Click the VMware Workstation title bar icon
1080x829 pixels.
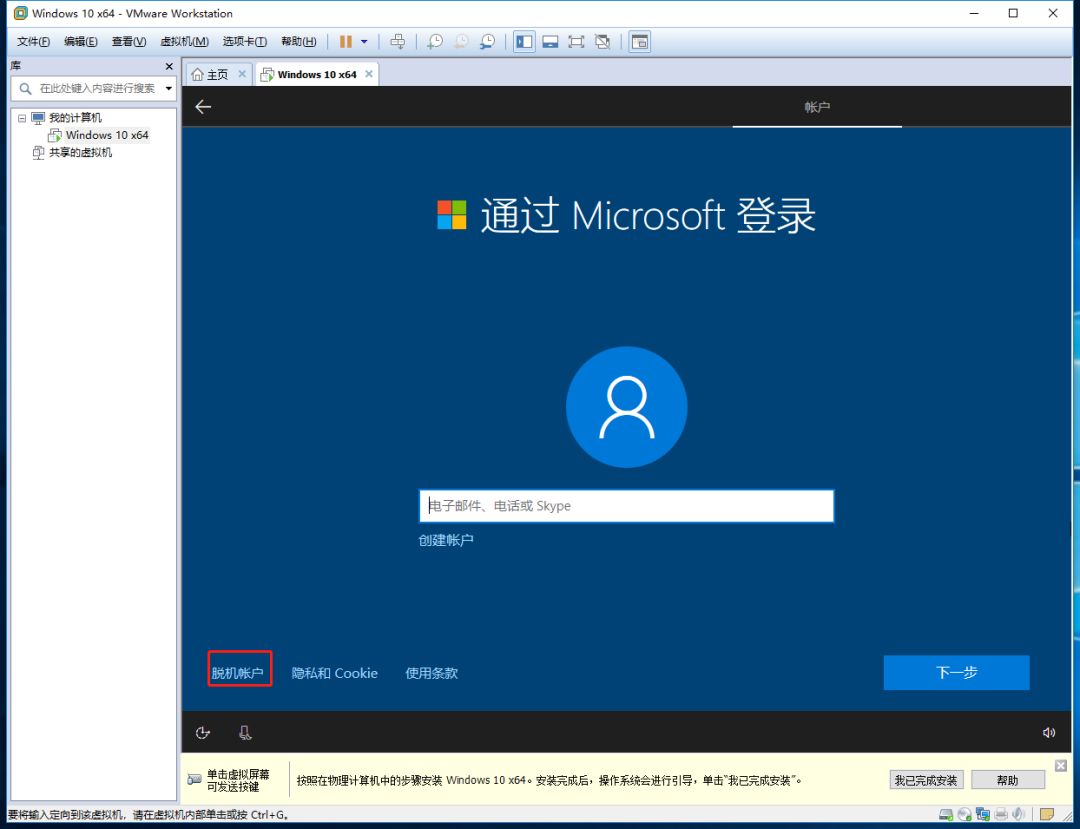pyautogui.click(x=21, y=13)
